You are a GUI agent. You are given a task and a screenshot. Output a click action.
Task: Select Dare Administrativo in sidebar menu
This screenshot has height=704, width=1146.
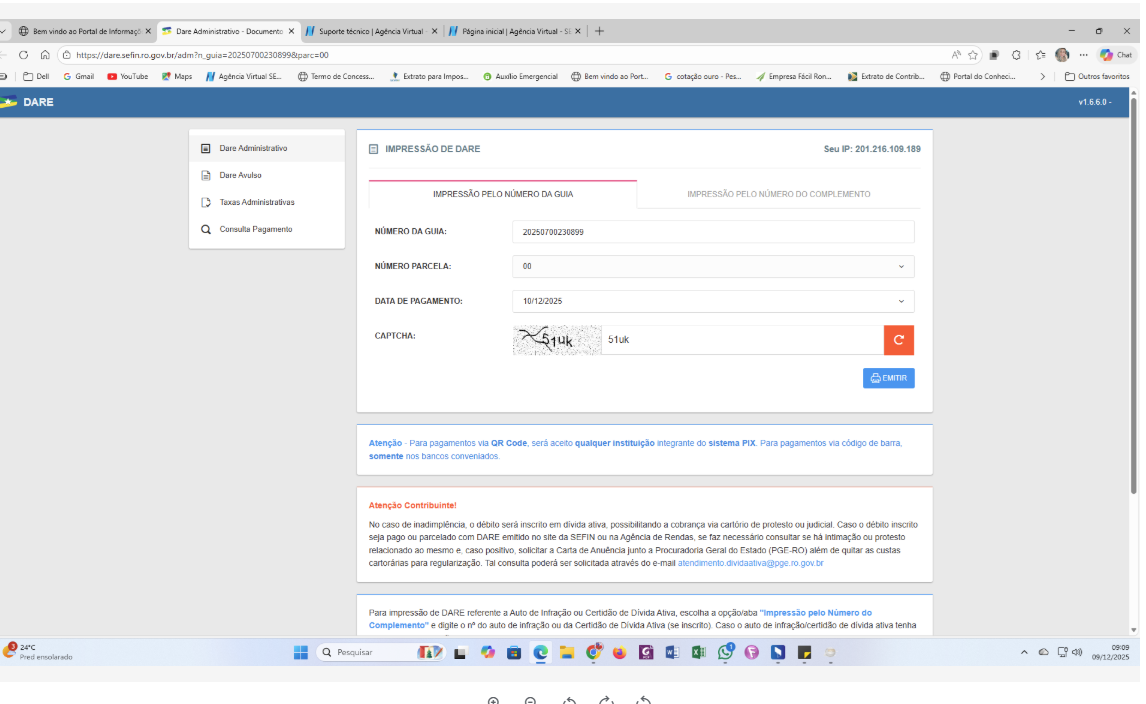[x=253, y=148]
